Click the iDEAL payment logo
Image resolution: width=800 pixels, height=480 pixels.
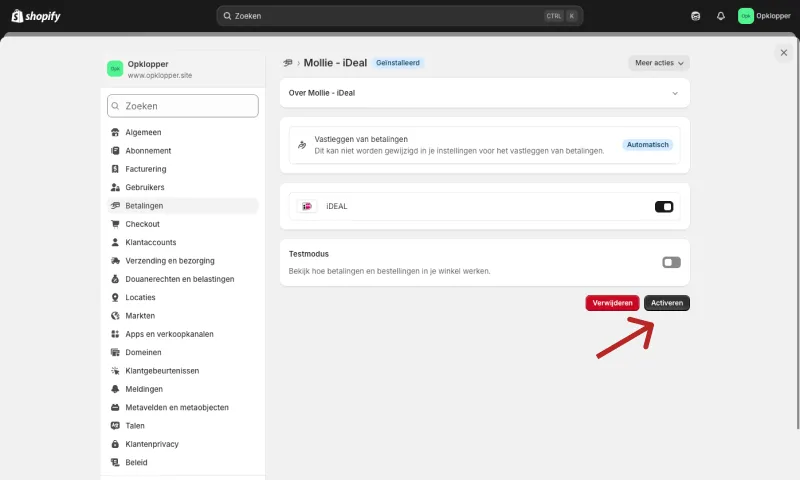(x=307, y=206)
